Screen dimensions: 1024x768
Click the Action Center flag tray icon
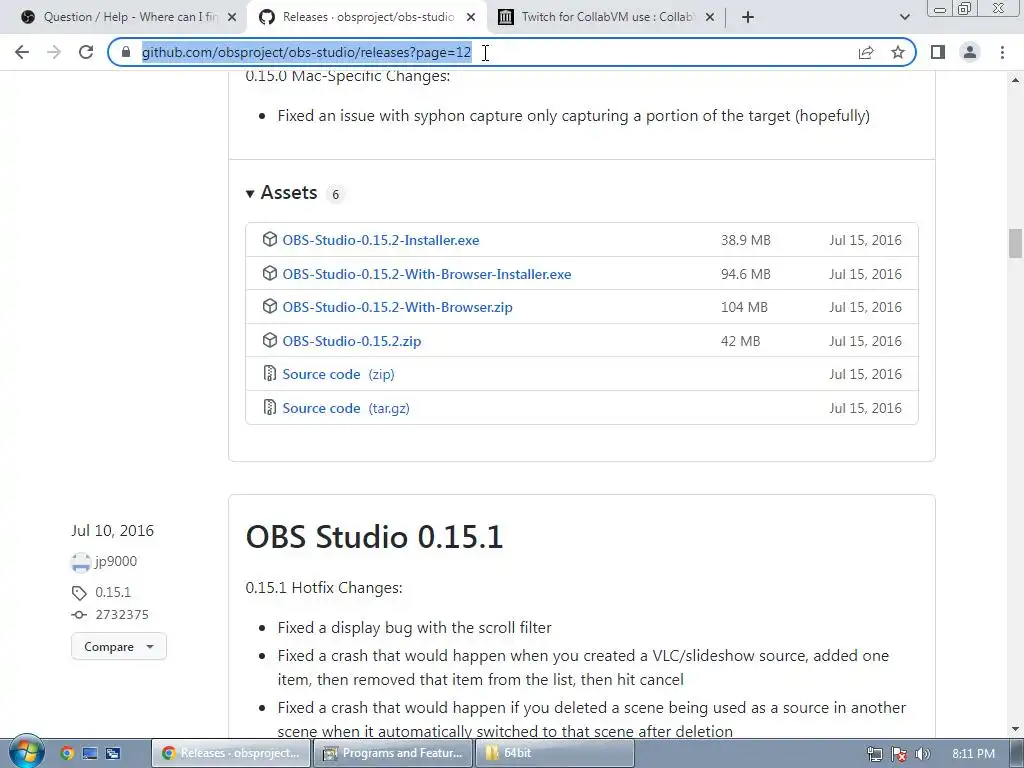click(x=899, y=754)
